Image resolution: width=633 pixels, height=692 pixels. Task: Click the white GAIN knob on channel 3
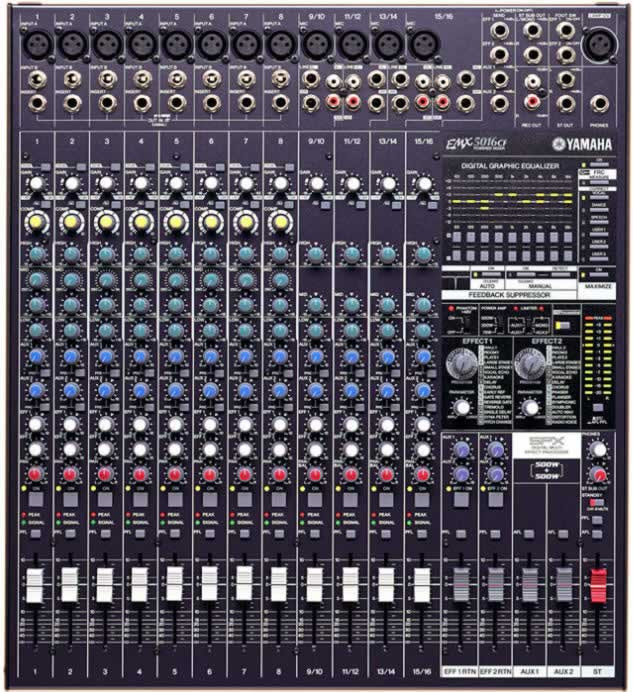106,184
